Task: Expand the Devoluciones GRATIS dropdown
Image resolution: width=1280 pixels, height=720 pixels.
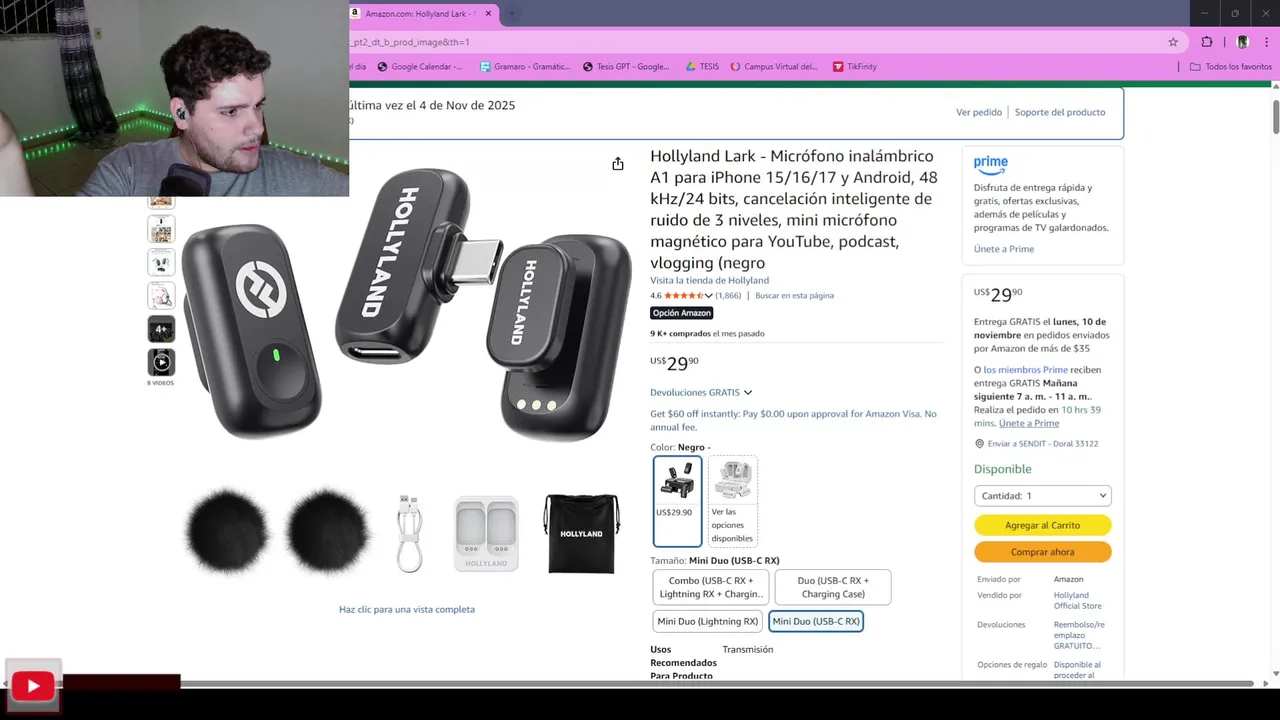Action: 701,393
